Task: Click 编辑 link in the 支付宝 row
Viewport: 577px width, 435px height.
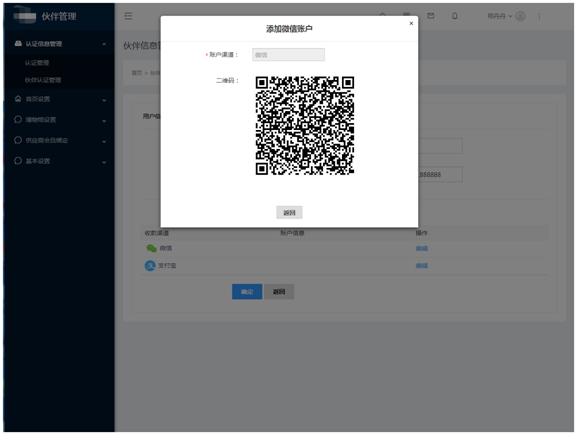Action: 422,266
